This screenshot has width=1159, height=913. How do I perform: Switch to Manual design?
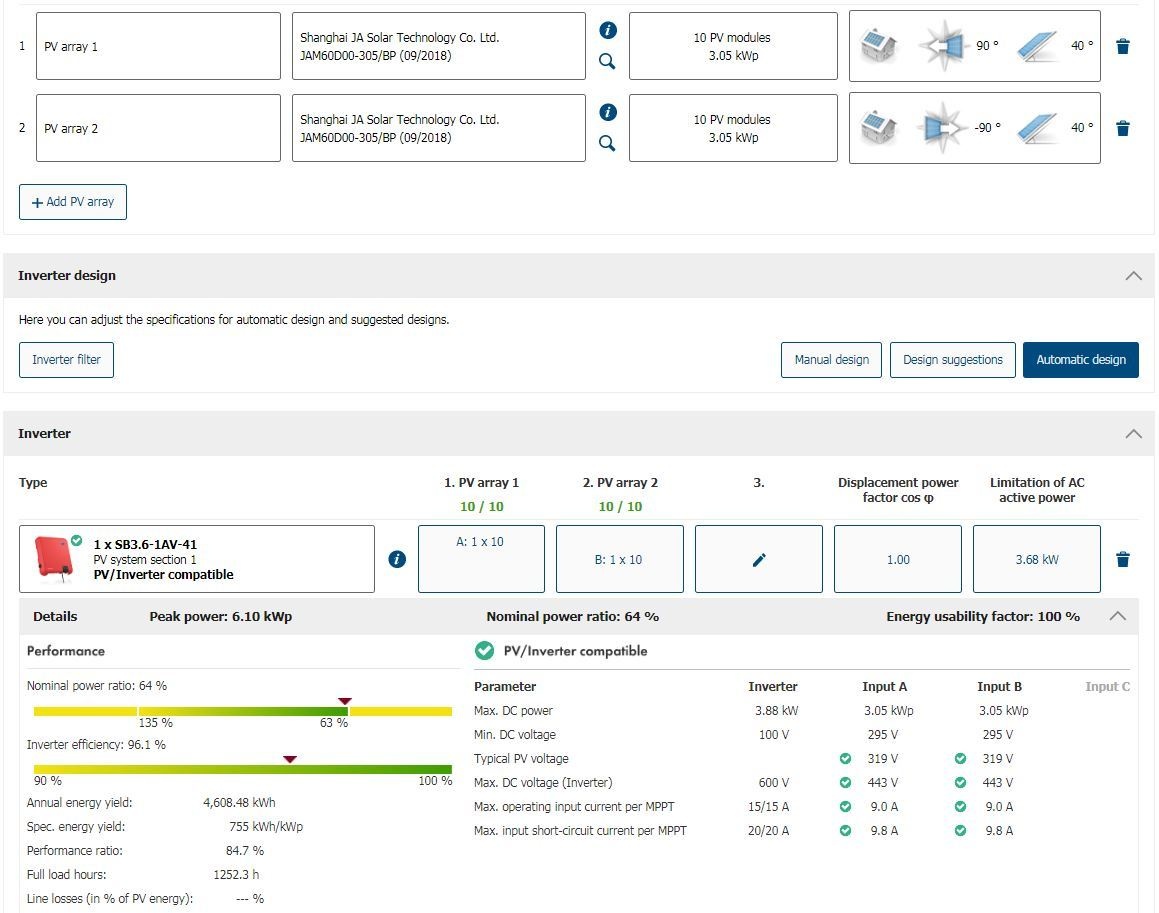(831, 360)
